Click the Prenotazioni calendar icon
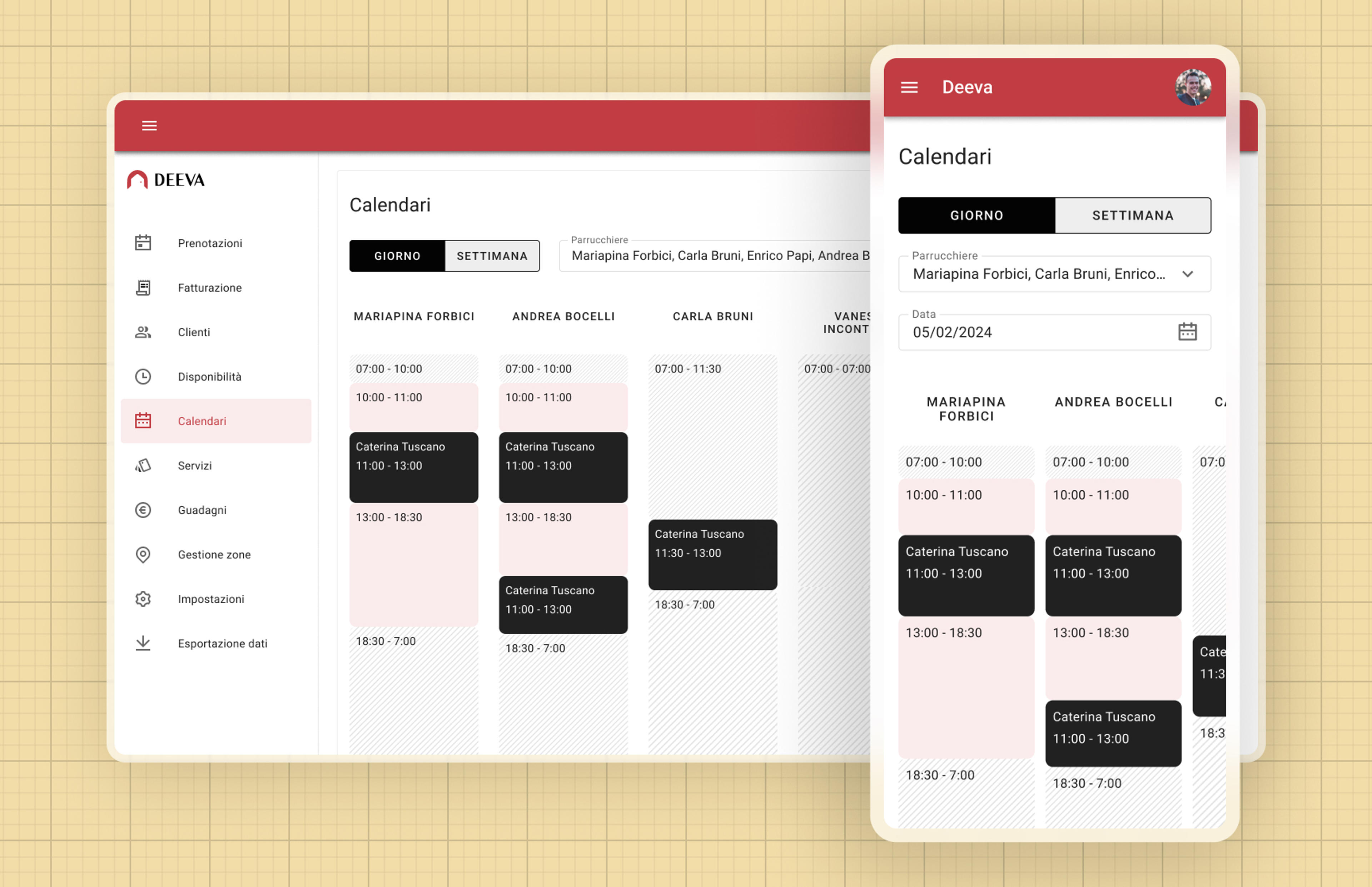 143,243
